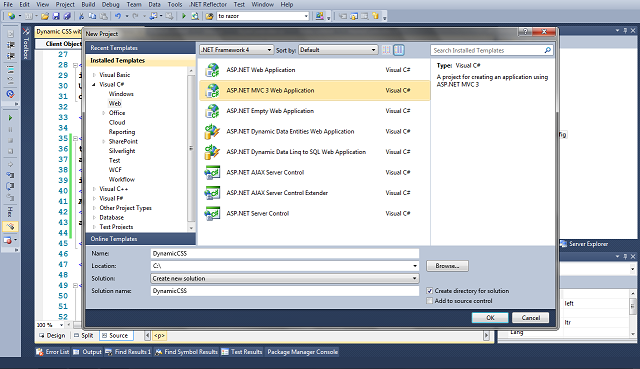Open the Debug menu
This screenshot has height=369, width=640.
click(x=110, y=4)
